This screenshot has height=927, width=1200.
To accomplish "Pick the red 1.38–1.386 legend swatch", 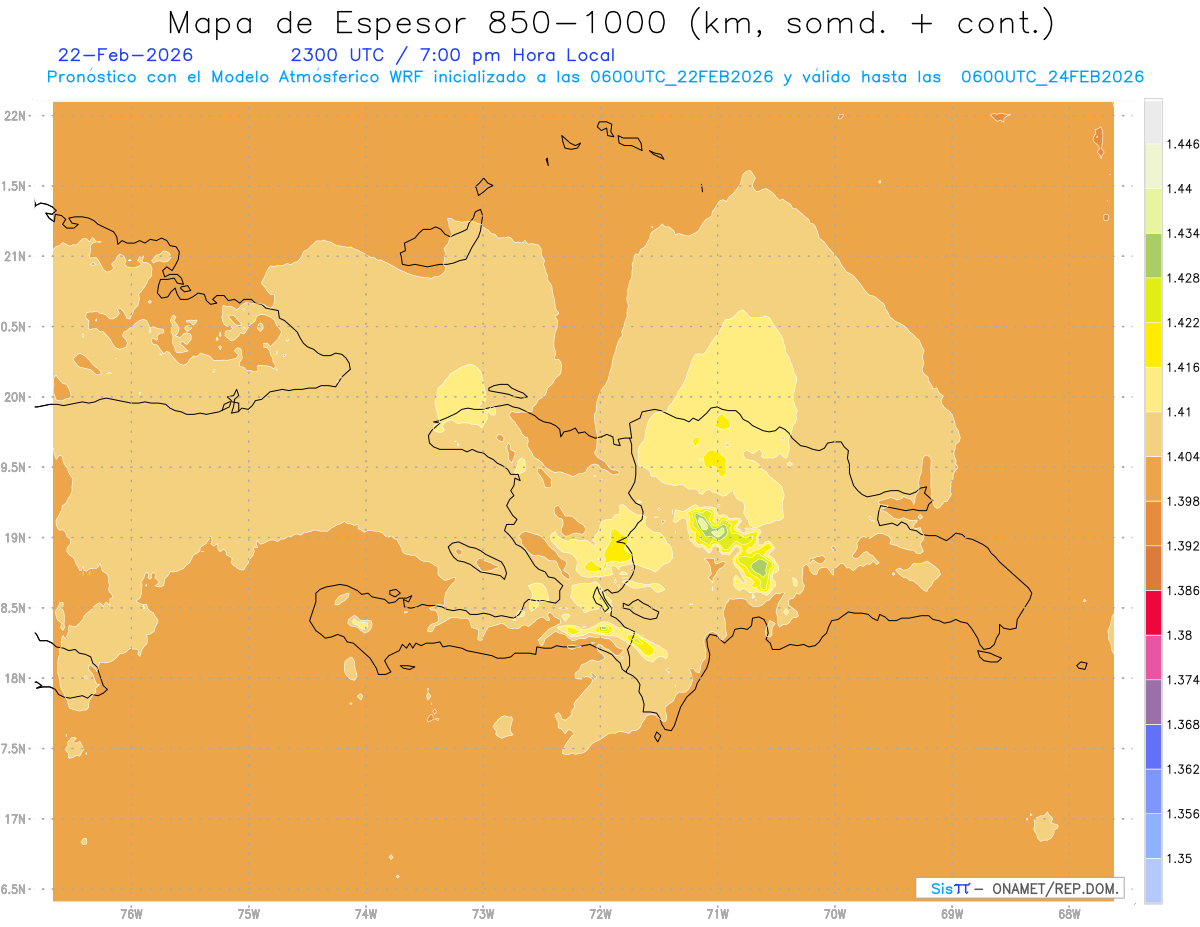I will (x=1153, y=613).
